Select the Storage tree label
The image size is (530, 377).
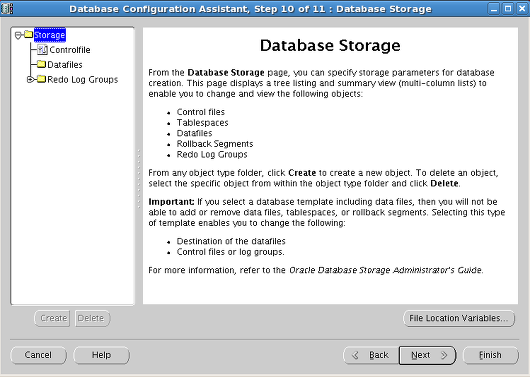[50, 35]
